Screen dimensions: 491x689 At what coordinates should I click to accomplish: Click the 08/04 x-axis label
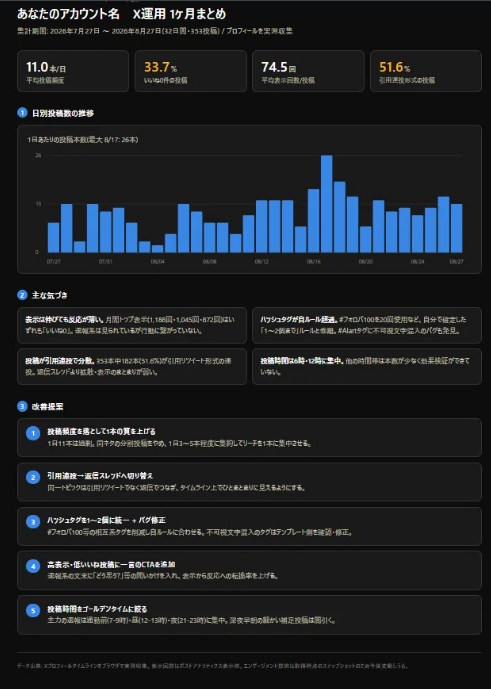[157, 261]
